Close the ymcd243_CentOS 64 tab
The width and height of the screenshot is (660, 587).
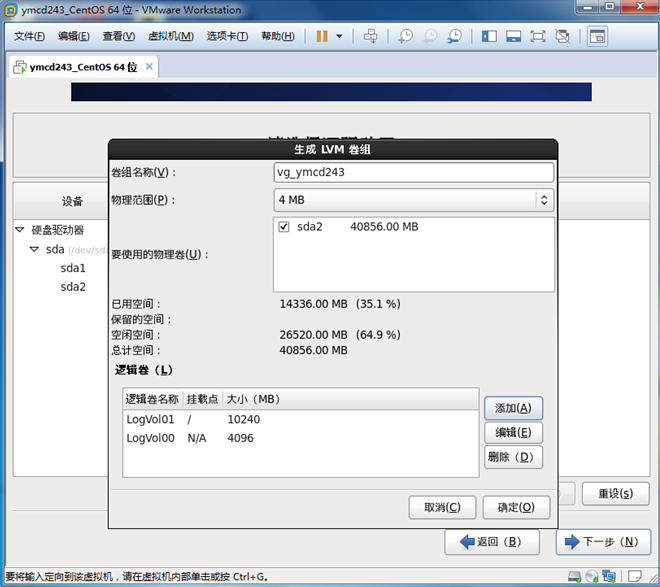(149, 66)
